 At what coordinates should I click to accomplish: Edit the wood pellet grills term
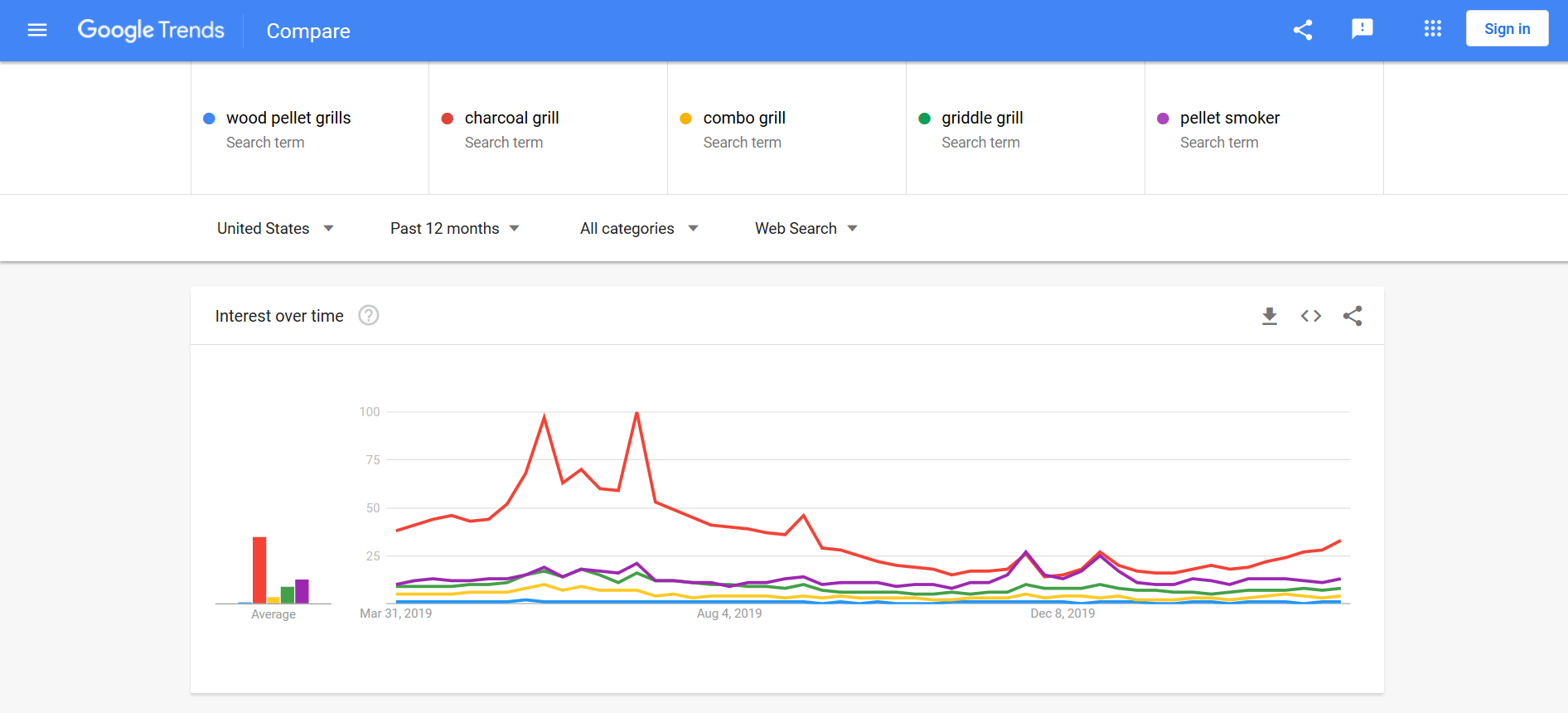288,119
